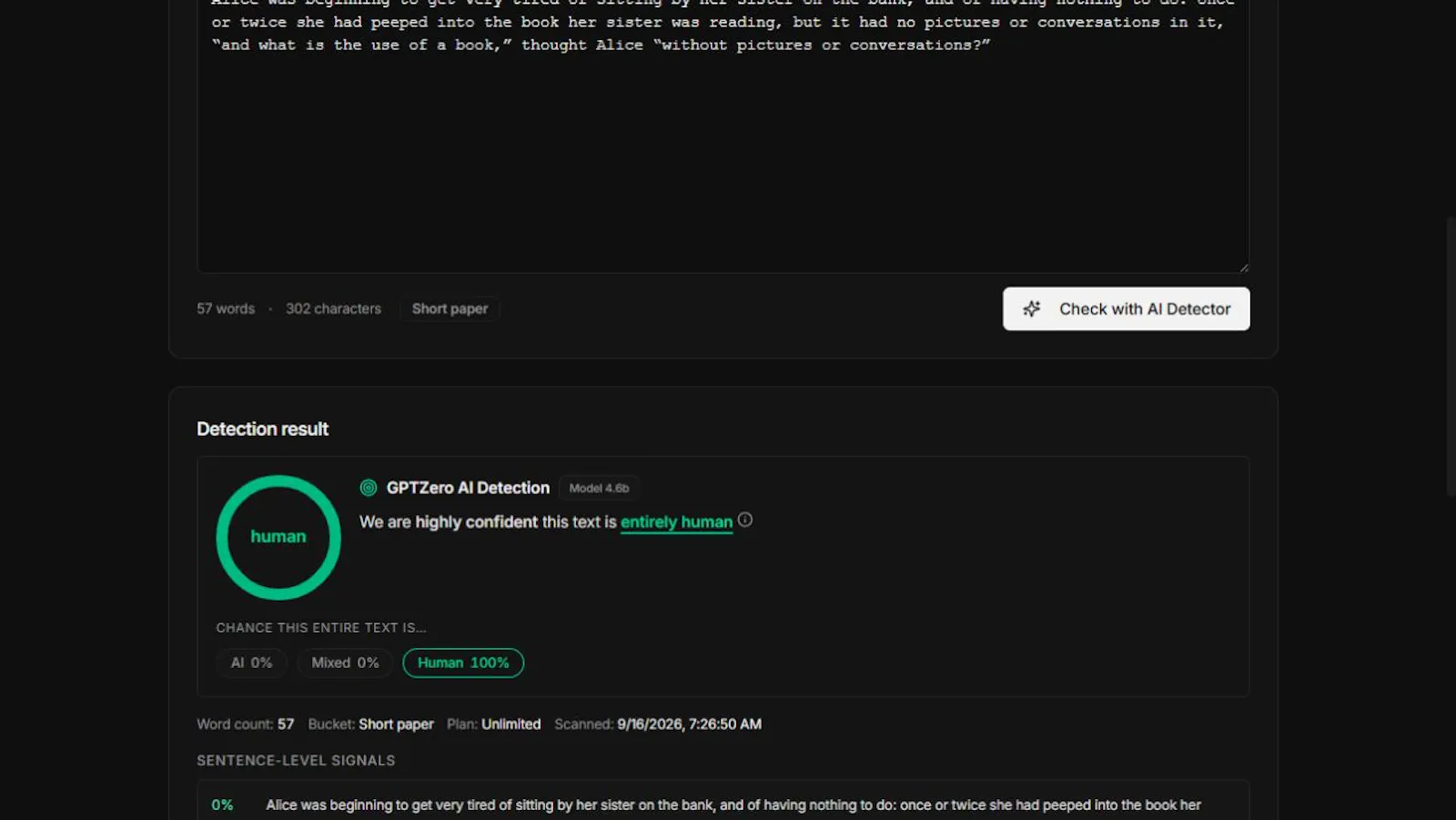Click the Scanned 9/16/2026 timestamp
Viewport: 1456px width, 820px height.
coord(658,724)
